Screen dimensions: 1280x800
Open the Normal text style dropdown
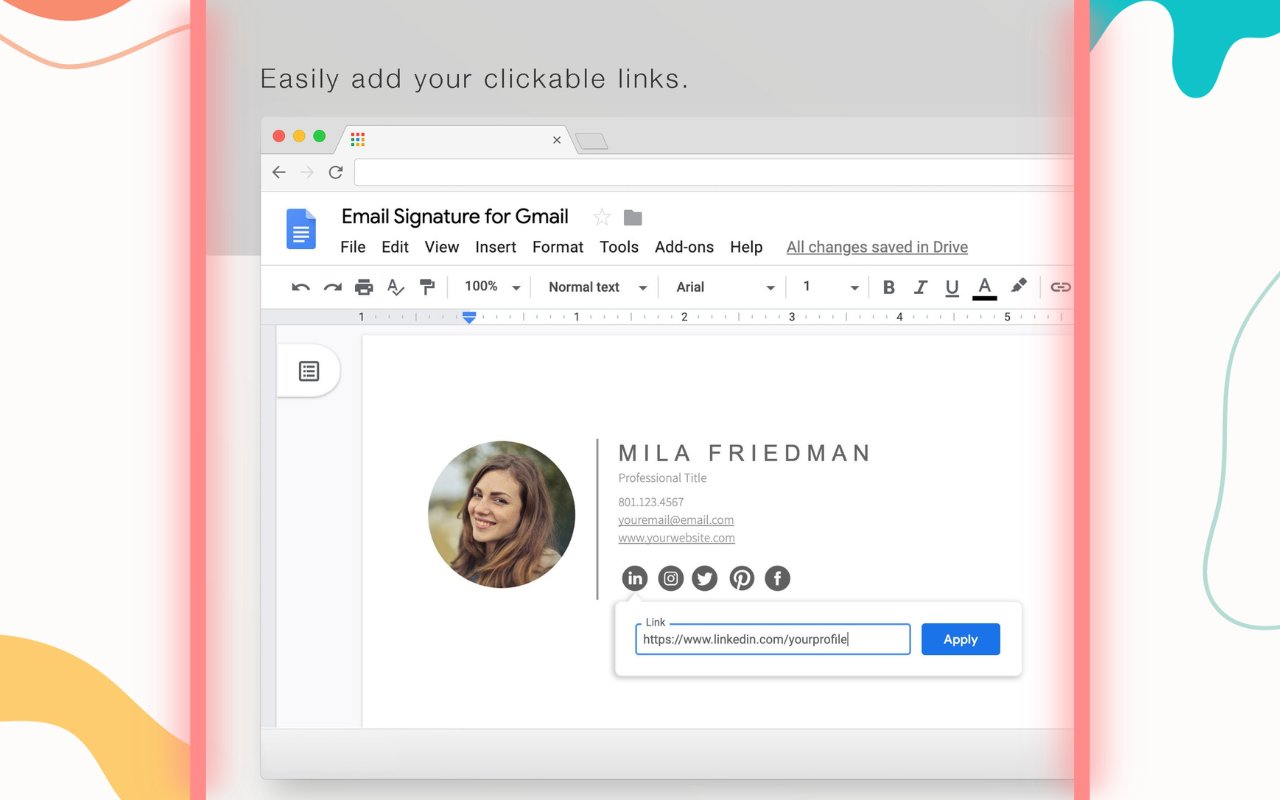(594, 287)
